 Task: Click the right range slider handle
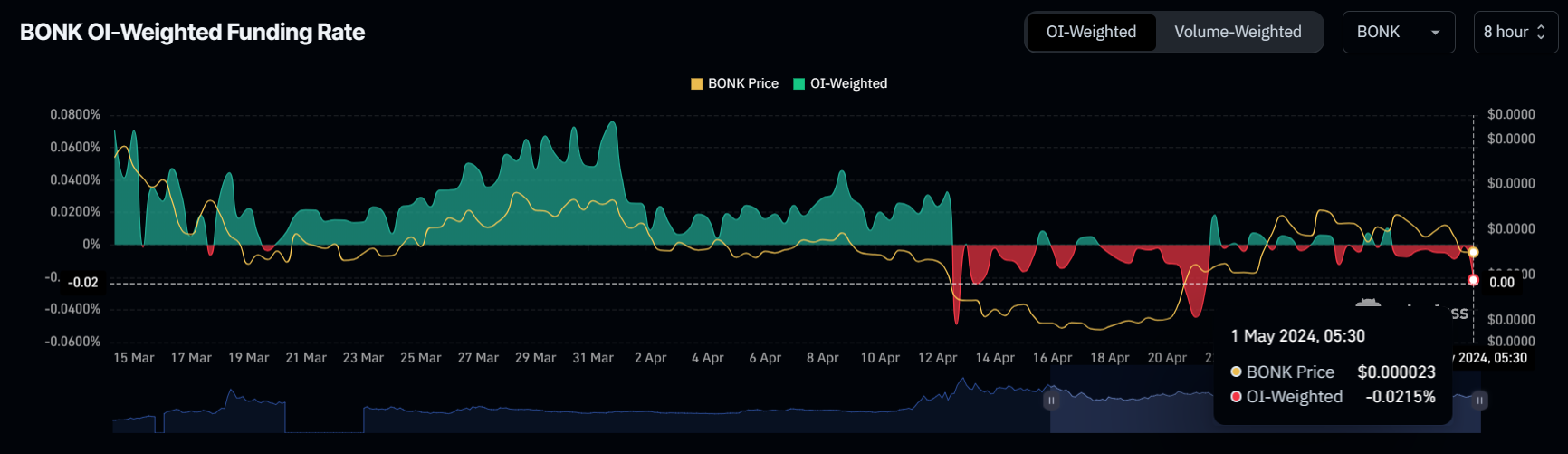point(1479,400)
